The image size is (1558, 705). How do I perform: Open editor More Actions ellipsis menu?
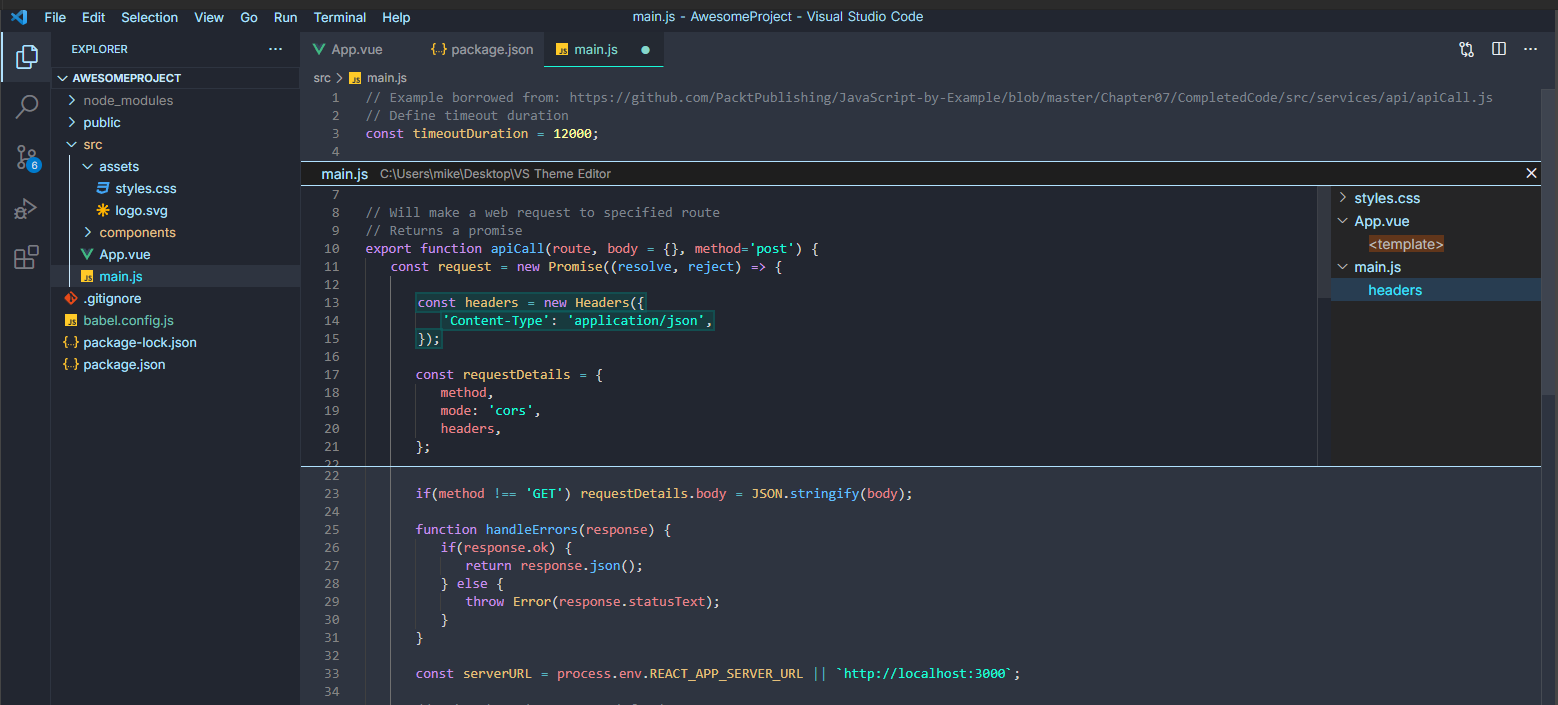click(x=1530, y=49)
